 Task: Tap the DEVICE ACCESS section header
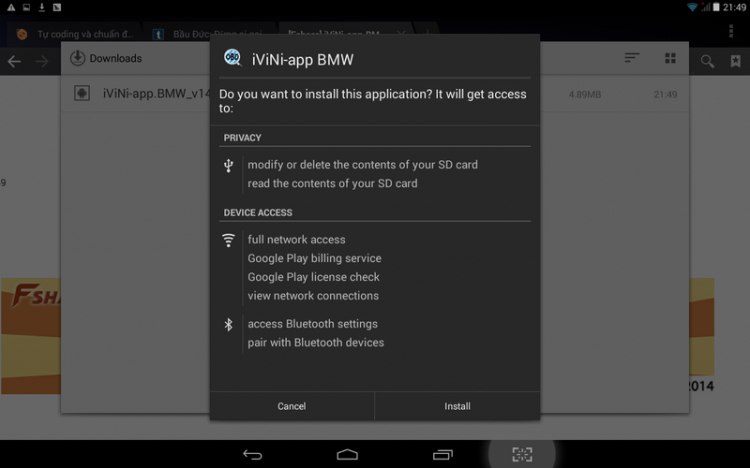pyautogui.click(x=258, y=212)
